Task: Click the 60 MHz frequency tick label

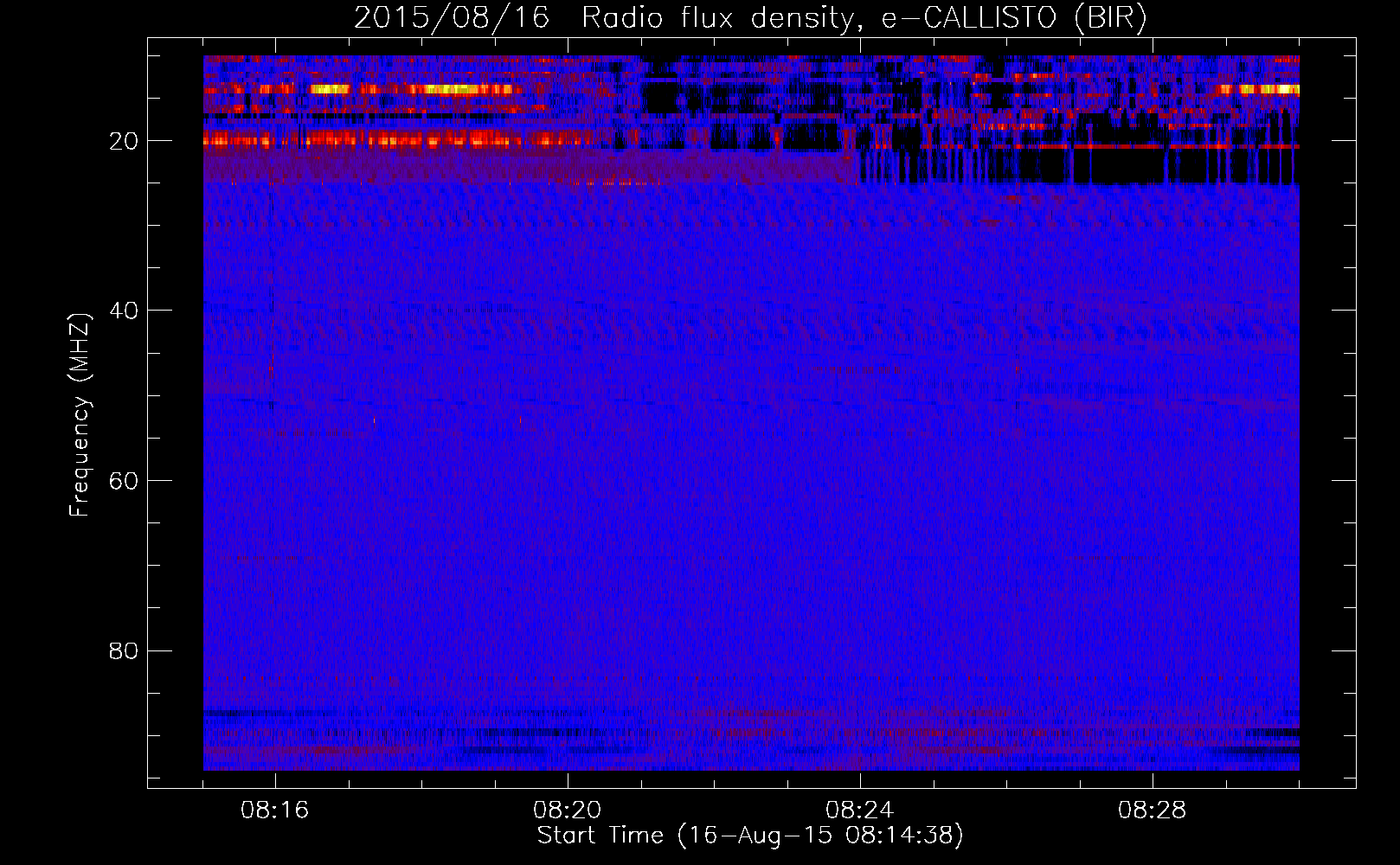Action: click(x=125, y=481)
